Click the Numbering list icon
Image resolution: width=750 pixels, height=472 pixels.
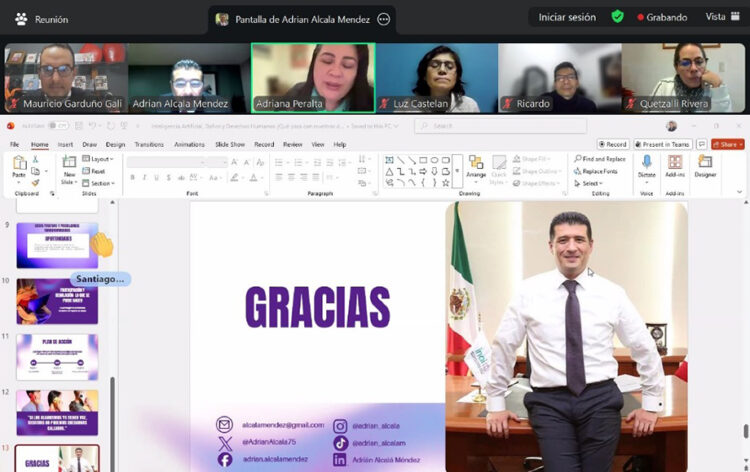[x=298, y=163]
